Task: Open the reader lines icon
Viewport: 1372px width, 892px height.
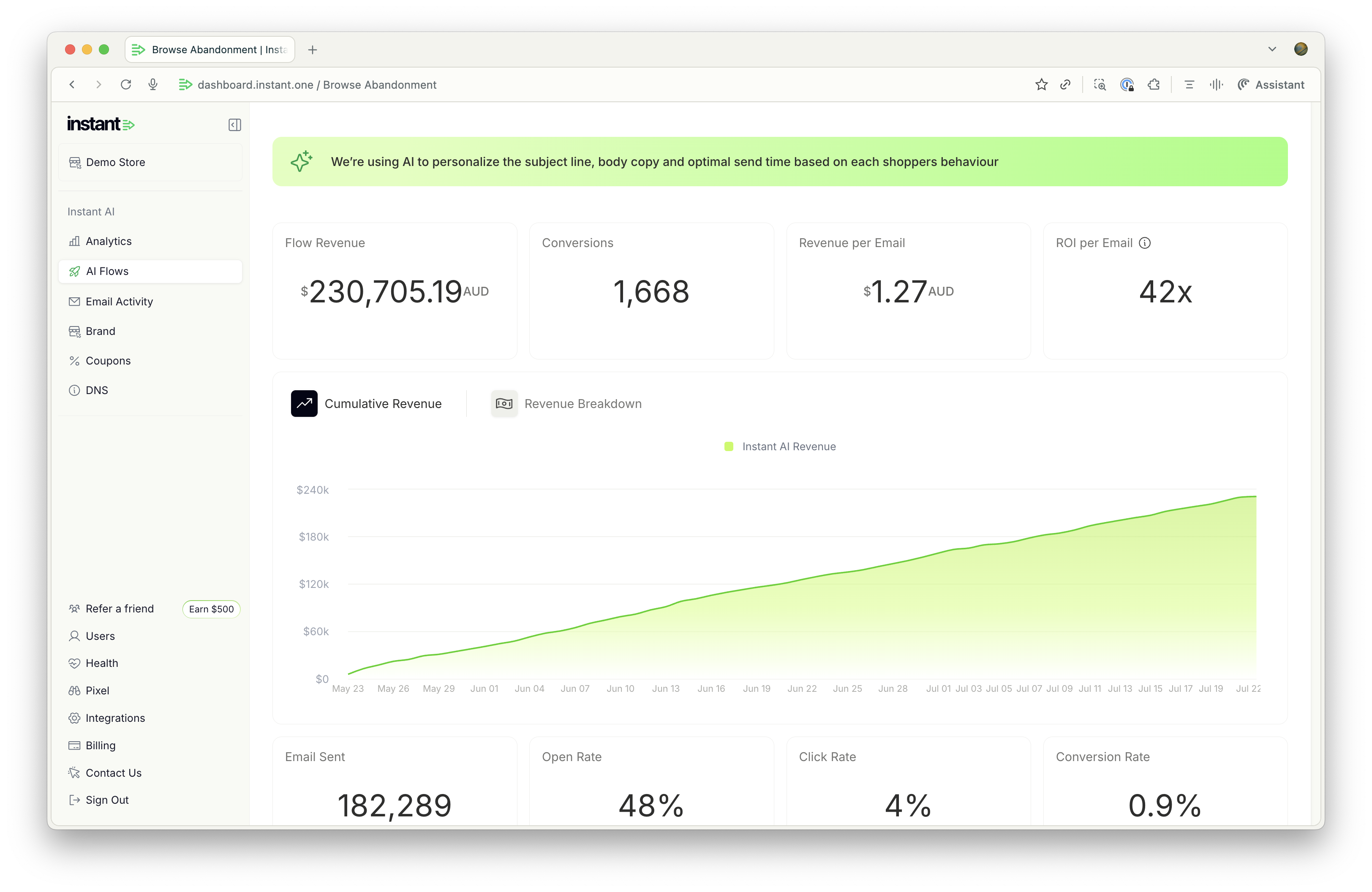Action: point(1189,85)
